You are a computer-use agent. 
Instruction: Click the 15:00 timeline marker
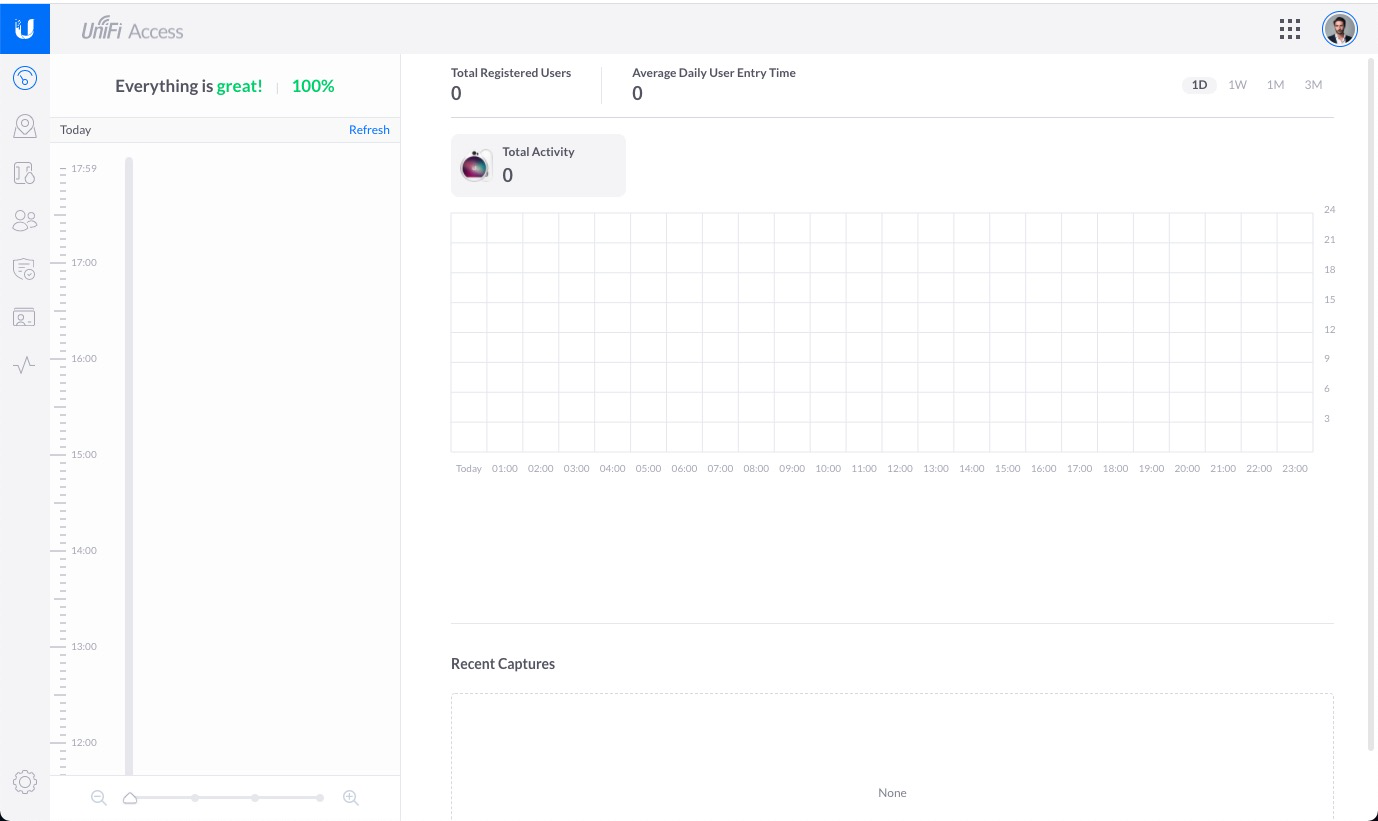pos(84,454)
